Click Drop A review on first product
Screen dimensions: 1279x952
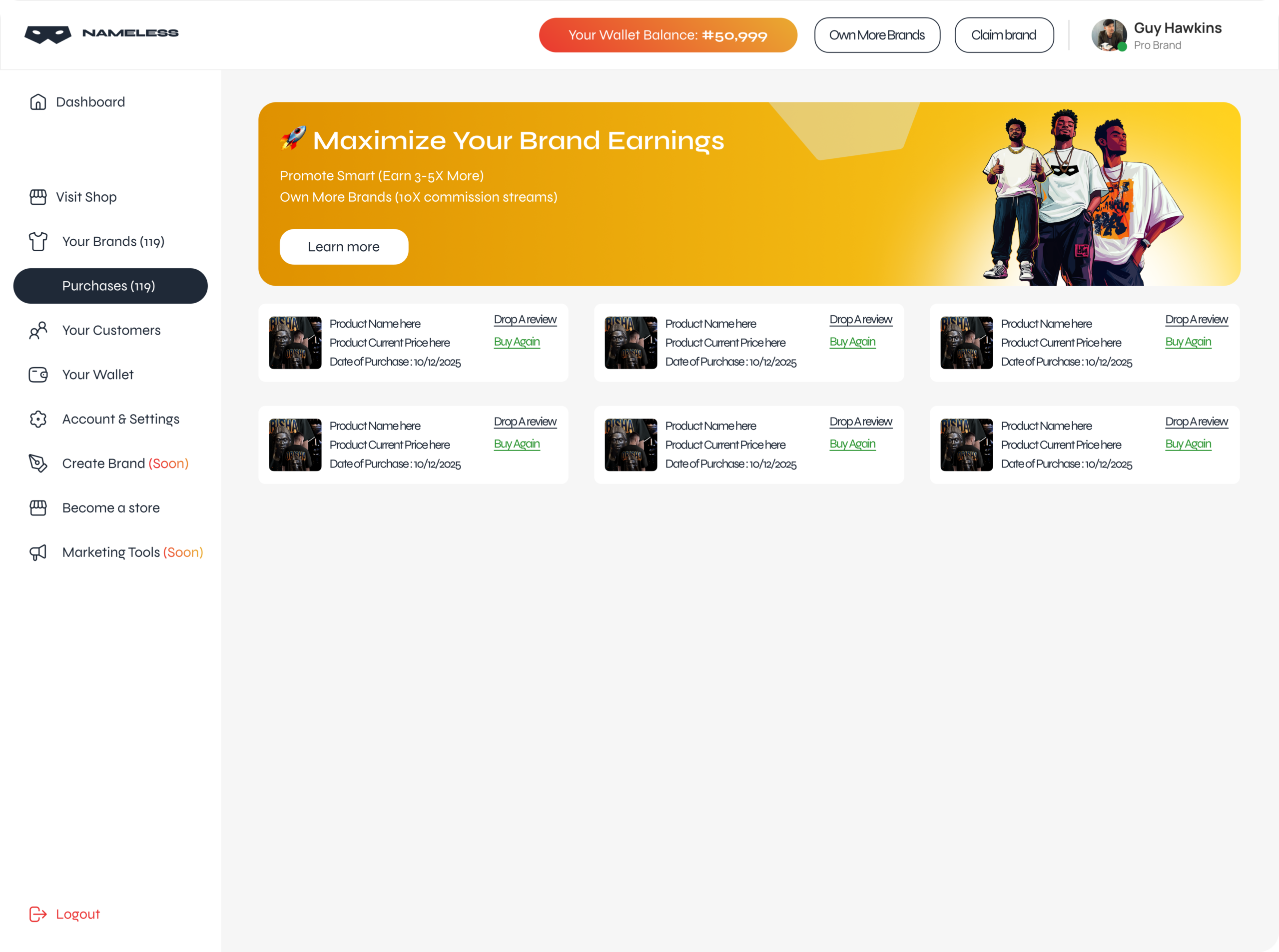pyautogui.click(x=525, y=319)
